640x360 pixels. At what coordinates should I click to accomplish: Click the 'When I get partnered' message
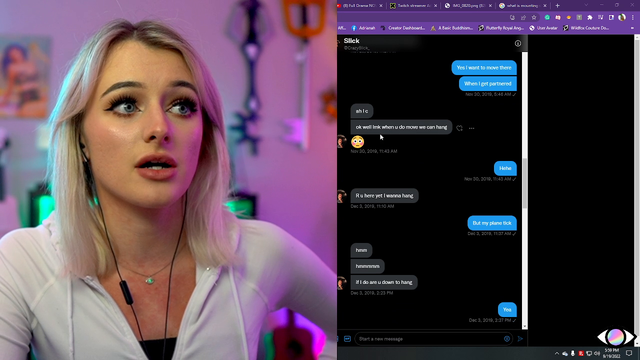[x=487, y=84]
